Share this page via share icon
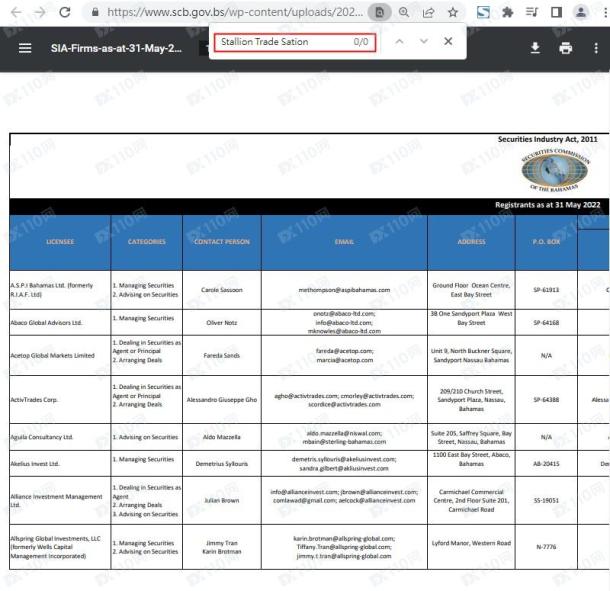This screenshot has height=591, width=610. (x=428, y=12)
